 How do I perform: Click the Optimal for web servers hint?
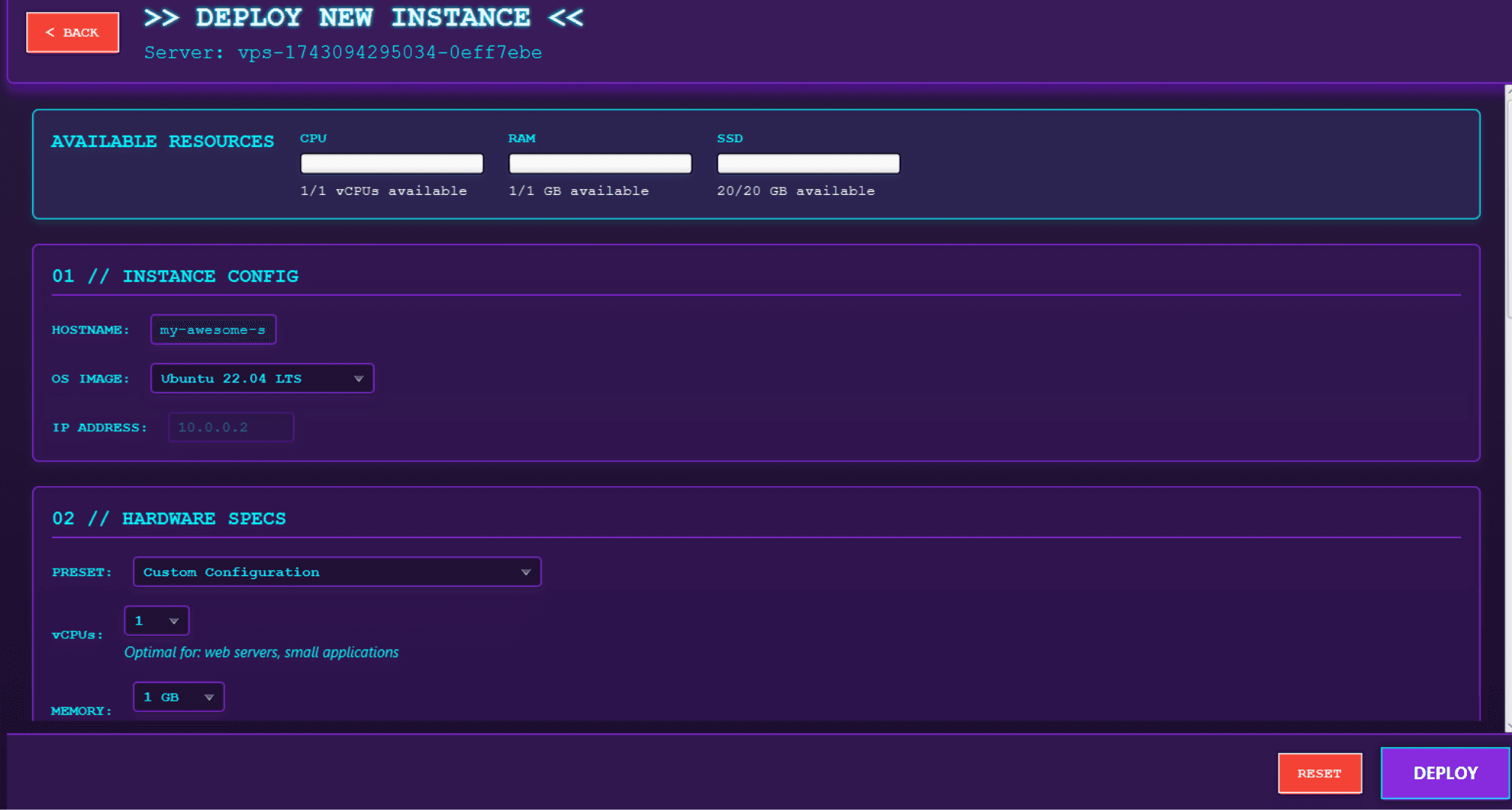coord(261,652)
